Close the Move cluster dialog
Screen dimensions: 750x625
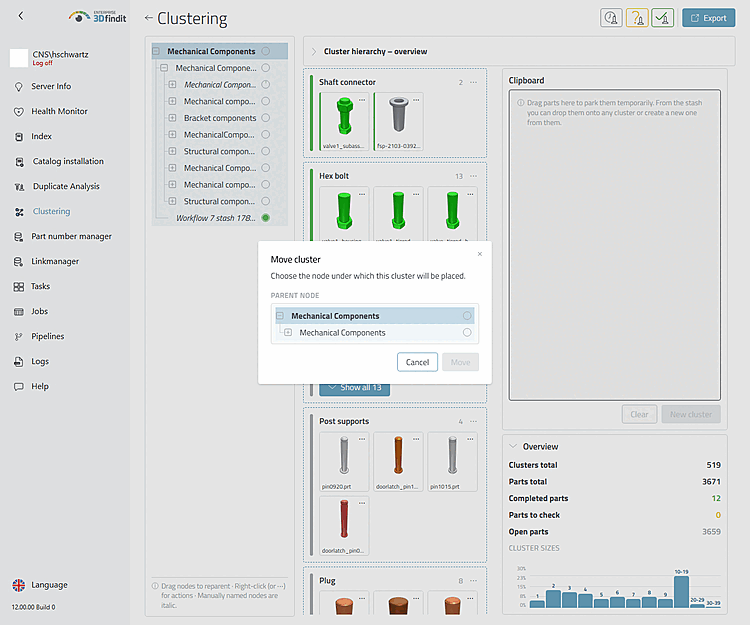[x=480, y=254]
